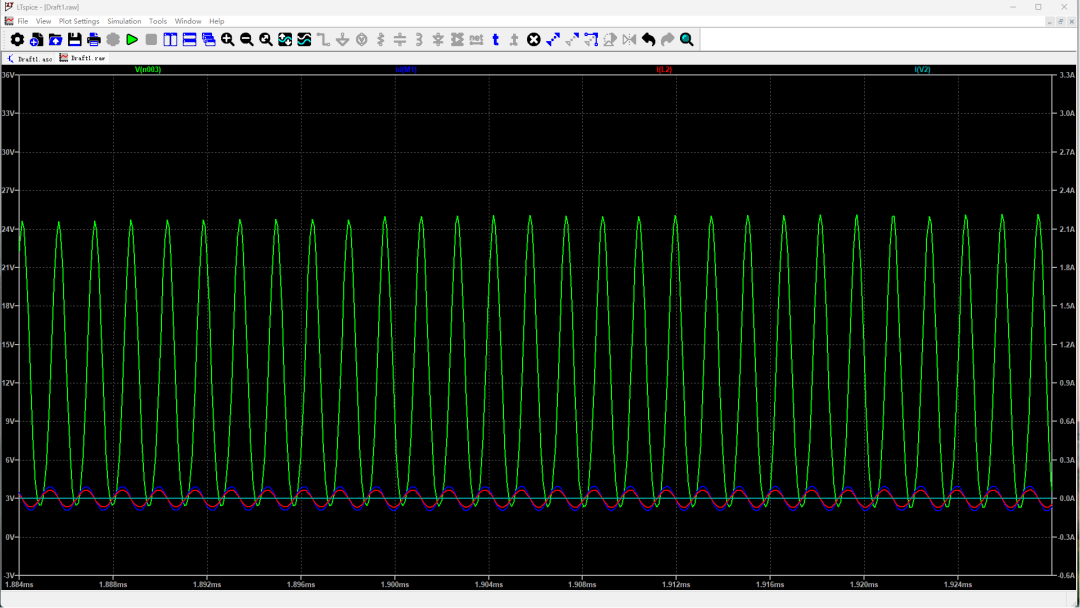Select the blue Id(M1) trace label

[406, 70]
